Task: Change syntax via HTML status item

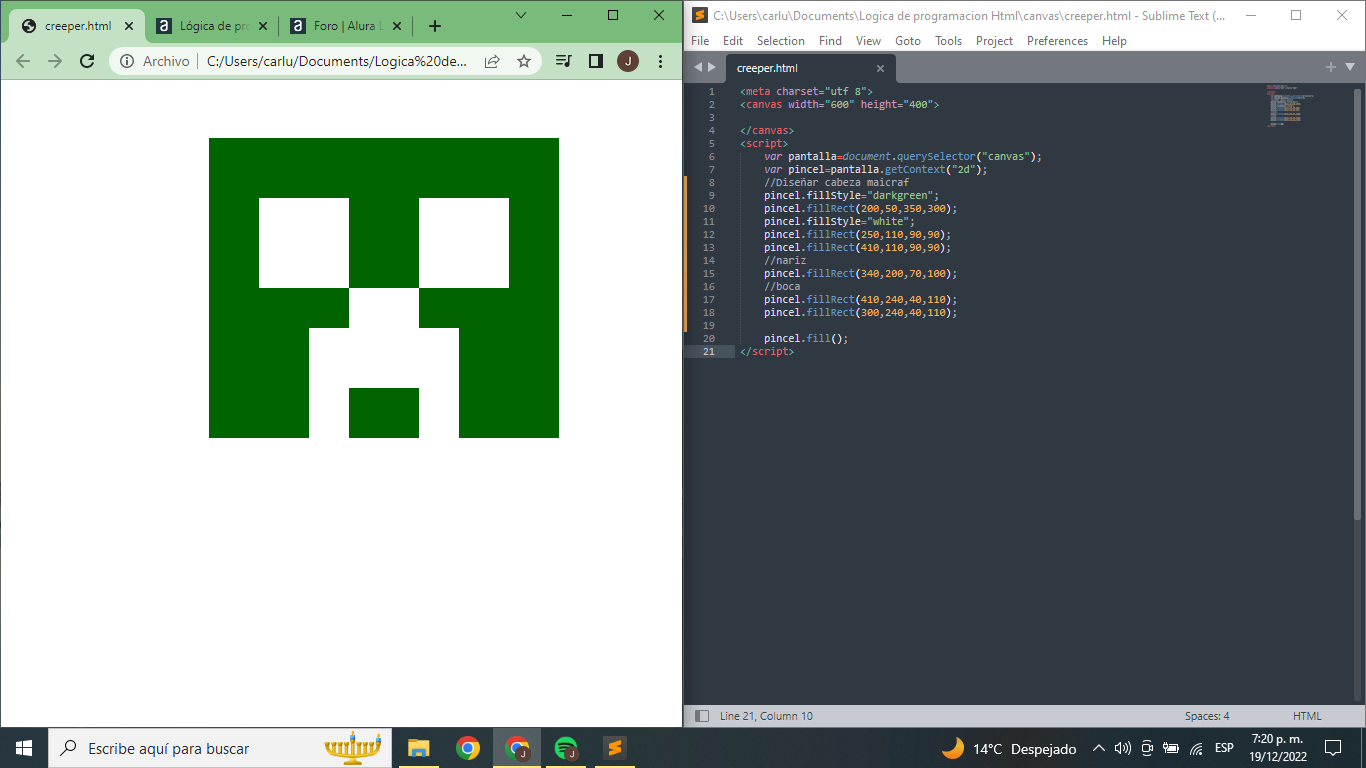Action: point(1307,716)
